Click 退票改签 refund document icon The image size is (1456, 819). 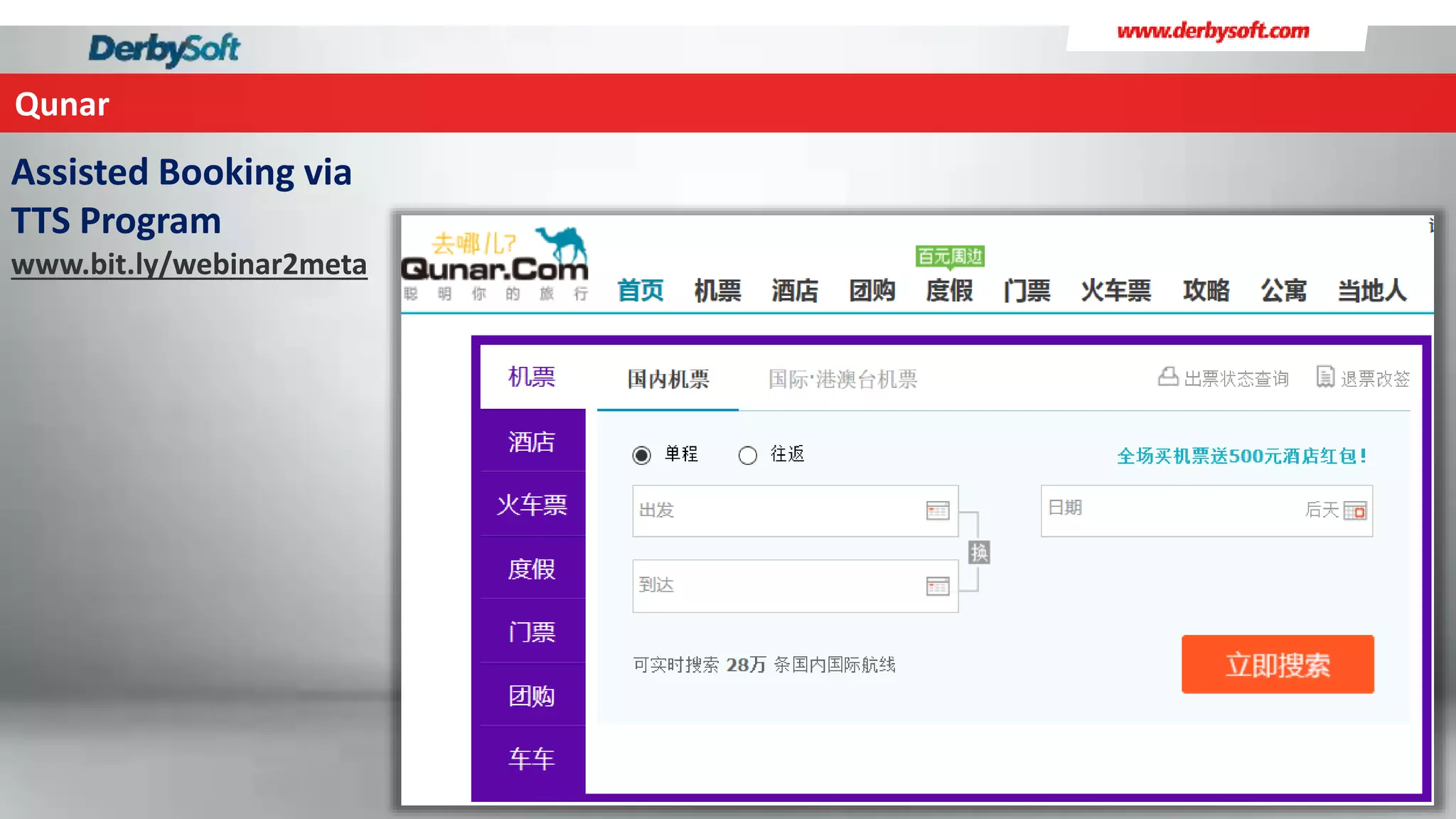point(1325,377)
